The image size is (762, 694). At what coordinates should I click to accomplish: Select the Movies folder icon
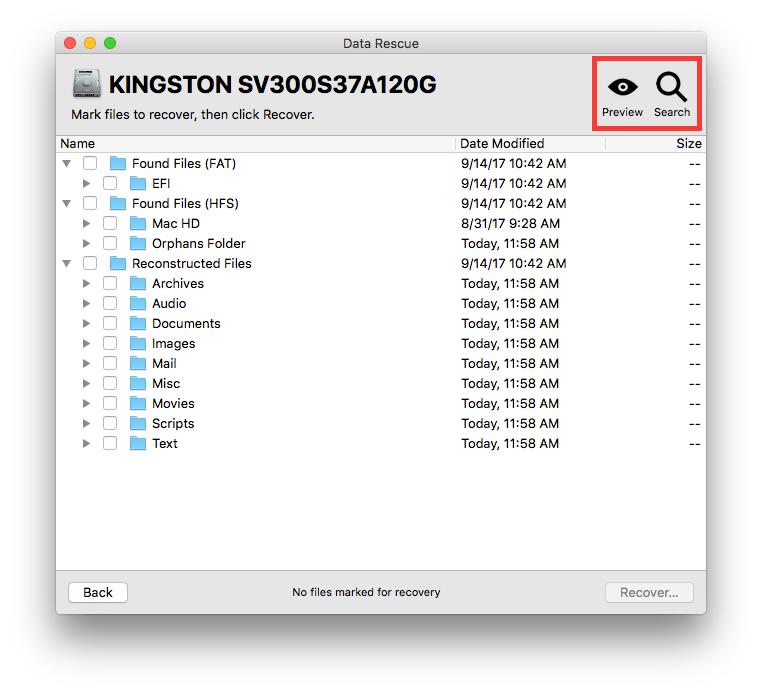click(138, 403)
